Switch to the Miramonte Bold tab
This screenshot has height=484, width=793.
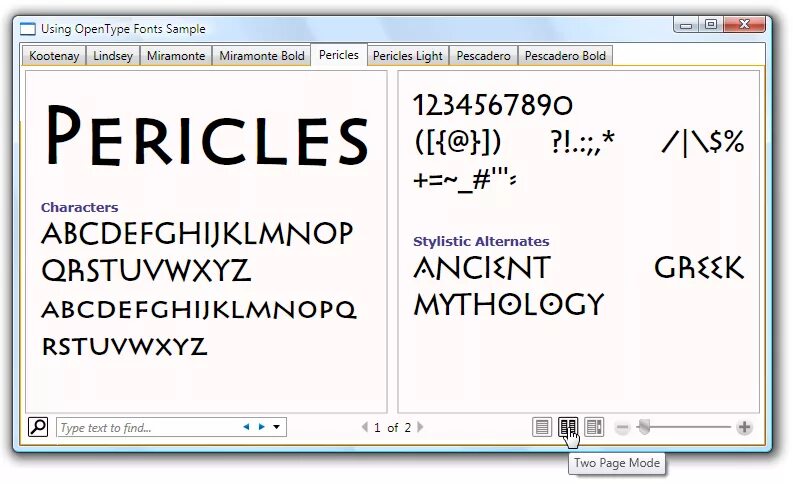(262, 56)
